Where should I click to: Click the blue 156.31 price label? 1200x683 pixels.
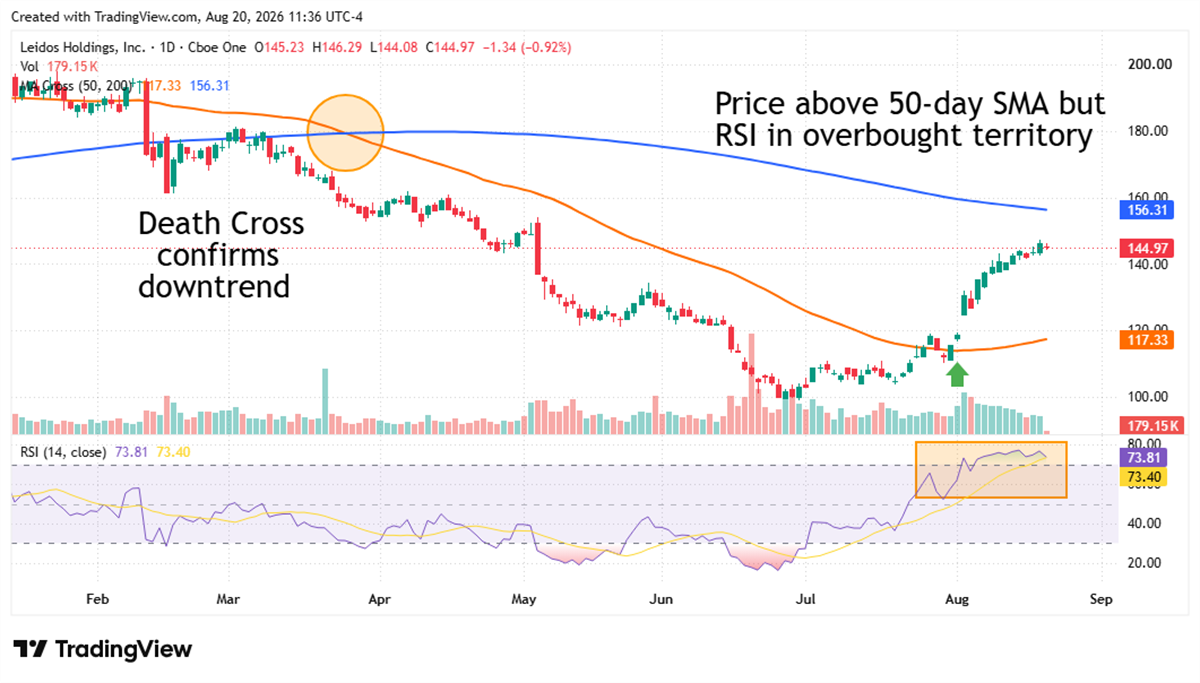coord(1146,210)
